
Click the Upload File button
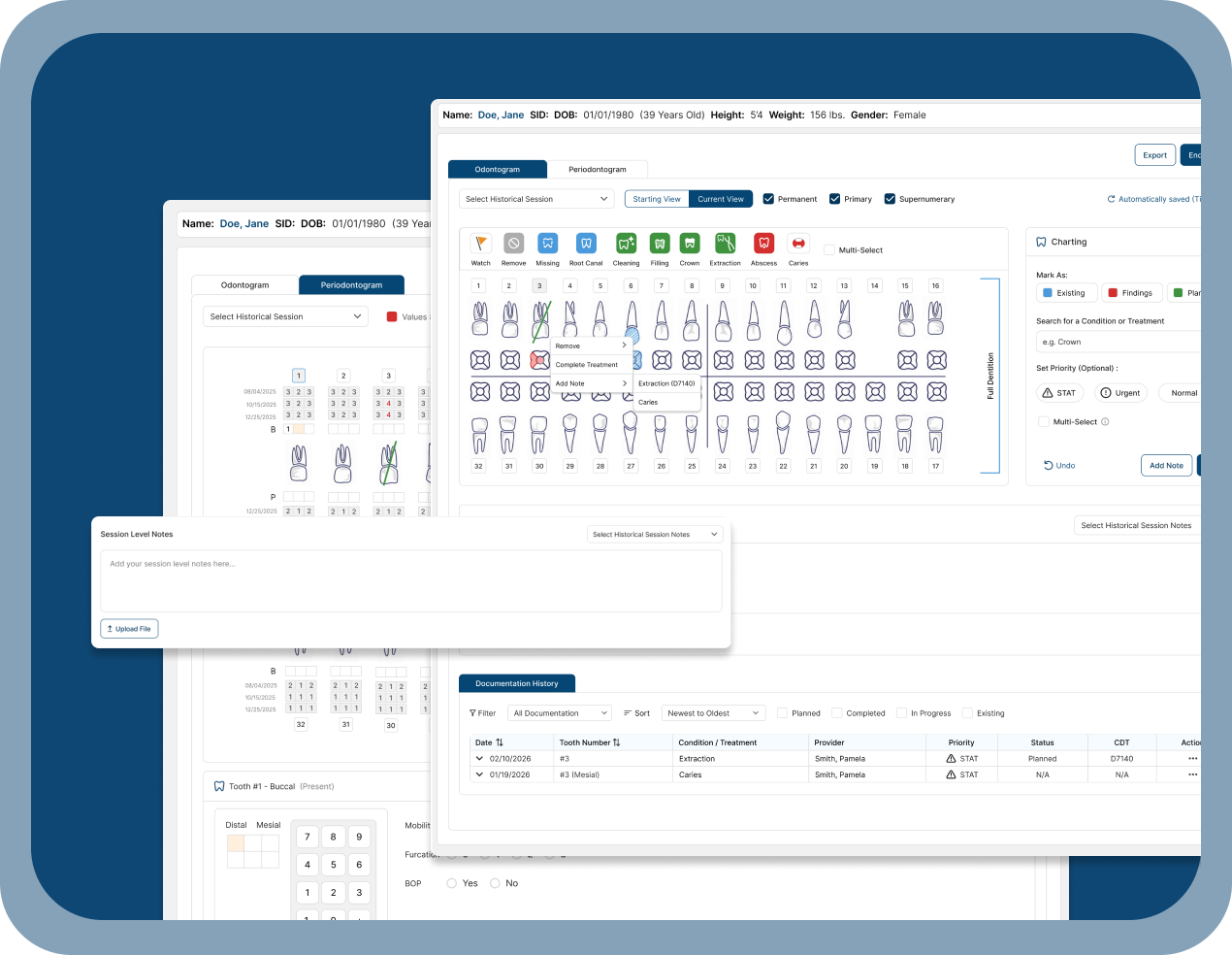pos(129,629)
